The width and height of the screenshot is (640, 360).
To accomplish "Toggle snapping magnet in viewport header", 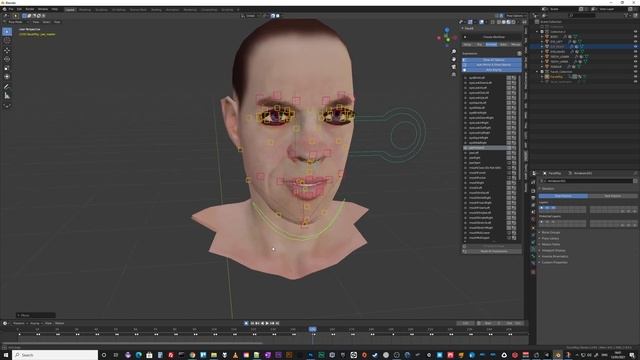I will [x=273, y=16].
